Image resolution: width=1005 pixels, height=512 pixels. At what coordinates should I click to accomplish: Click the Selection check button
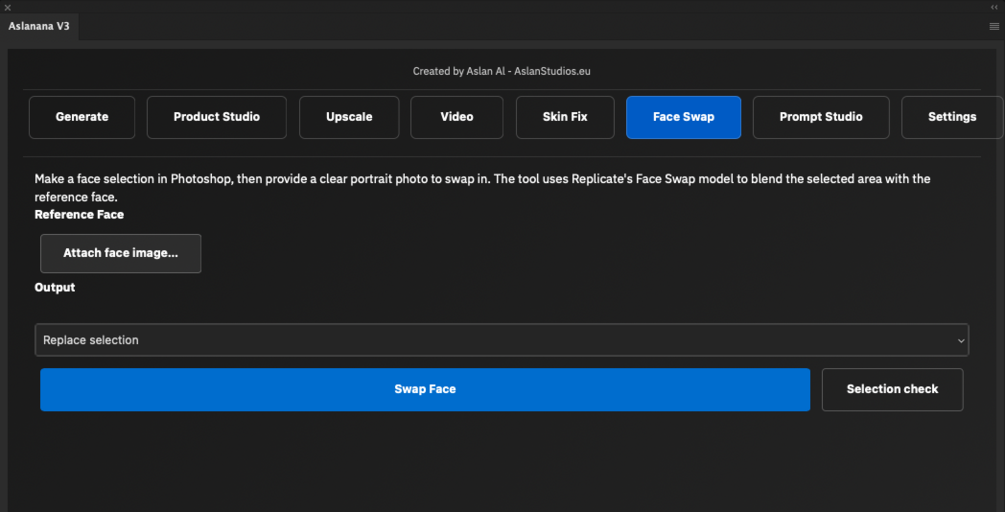tap(892, 389)
